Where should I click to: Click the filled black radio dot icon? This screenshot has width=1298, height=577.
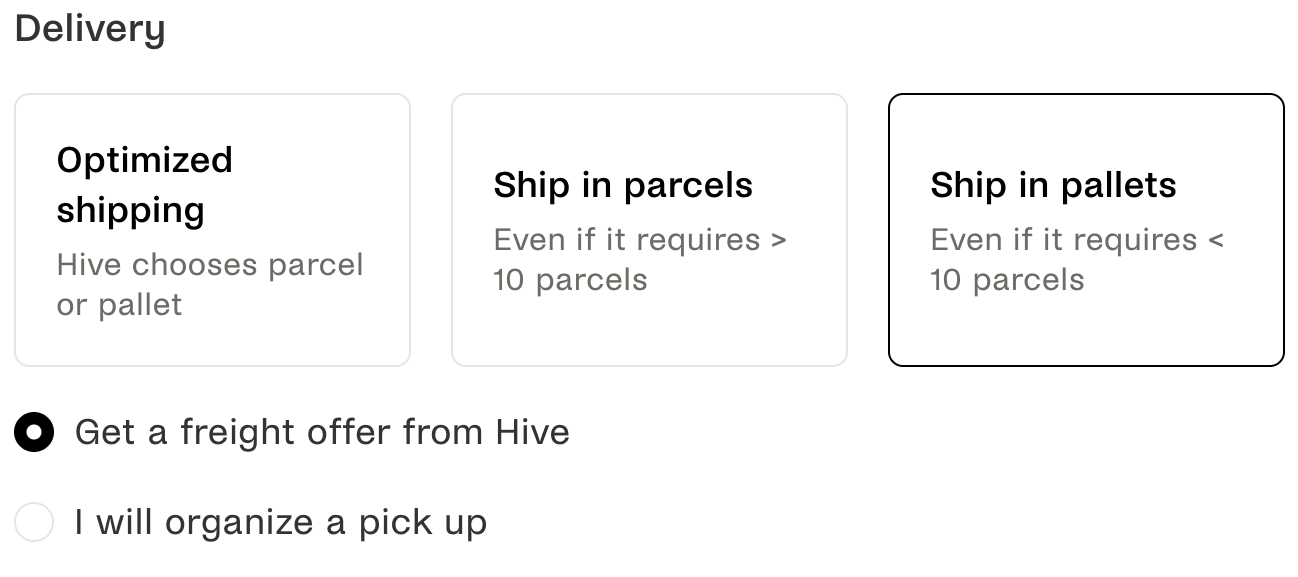point(34,433)
